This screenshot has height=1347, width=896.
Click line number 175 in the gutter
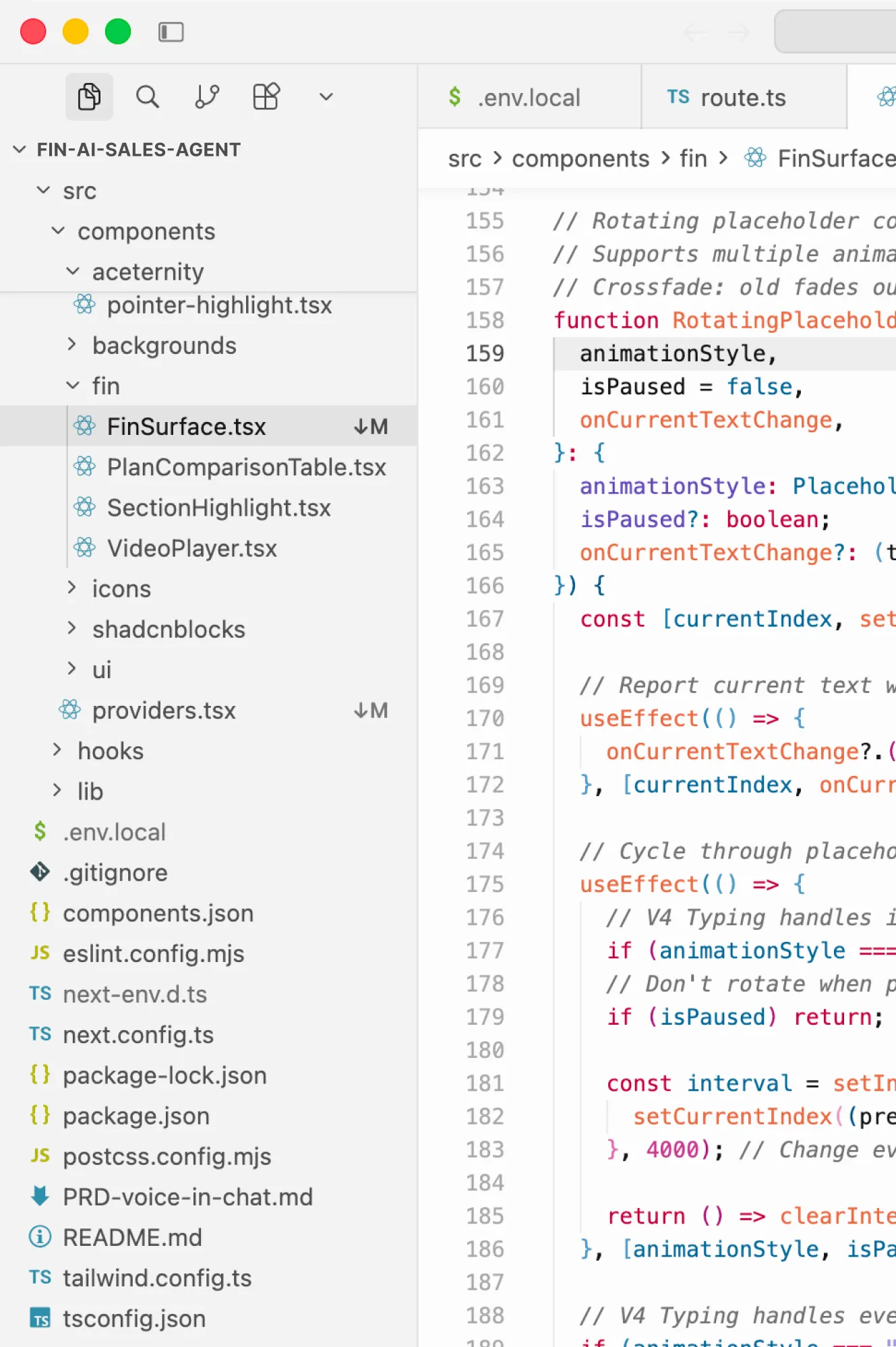(485, 884)
